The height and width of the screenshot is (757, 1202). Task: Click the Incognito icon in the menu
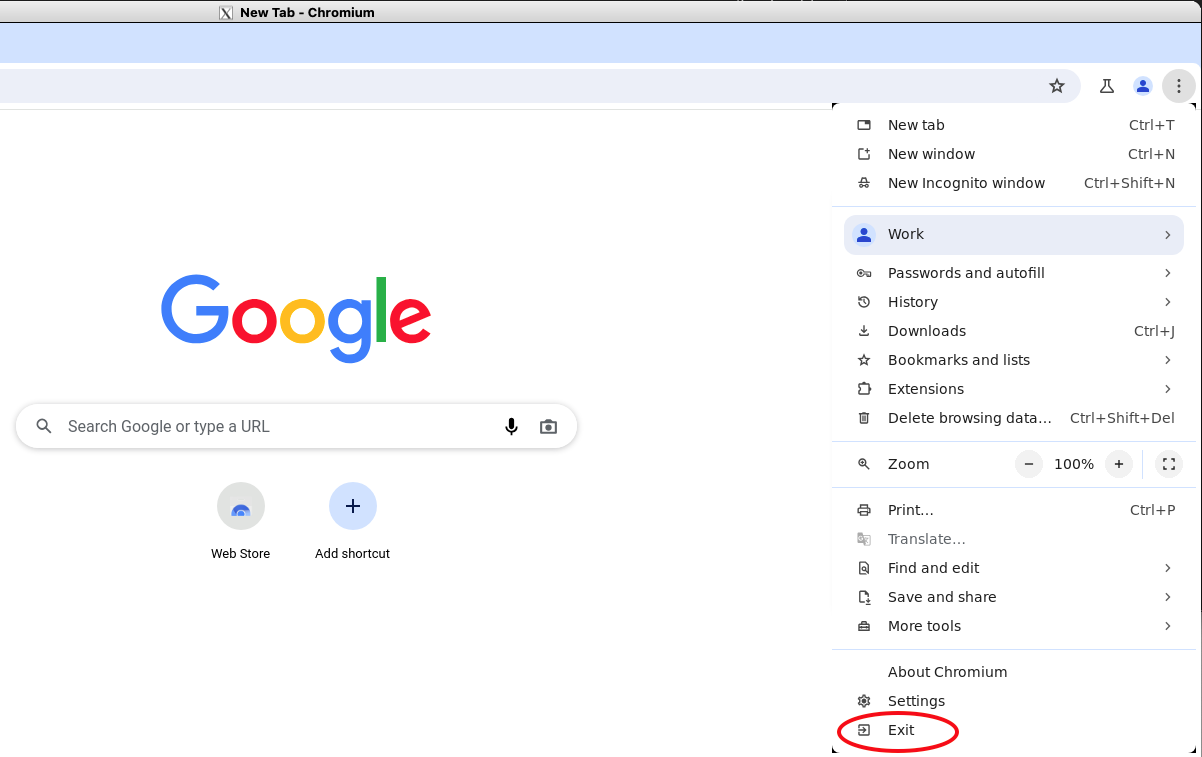tap(864, 183)
